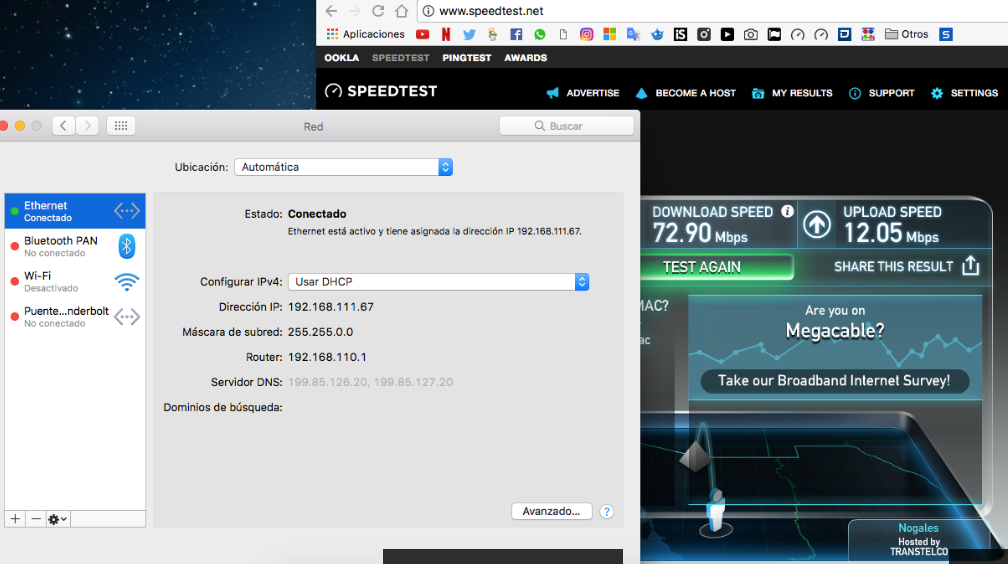The height and width of the screenshot is (564, 1008).
Task: Open the ADVERTISE link
Action: pos(583,93)
